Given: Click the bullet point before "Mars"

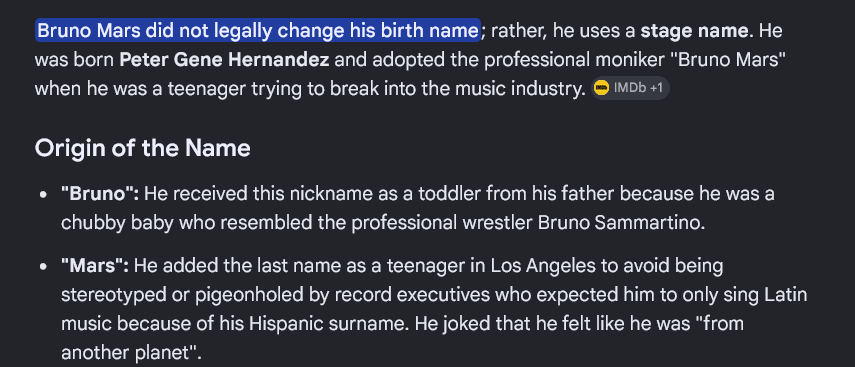Looking at the screenshot, I should click(44, 267).
